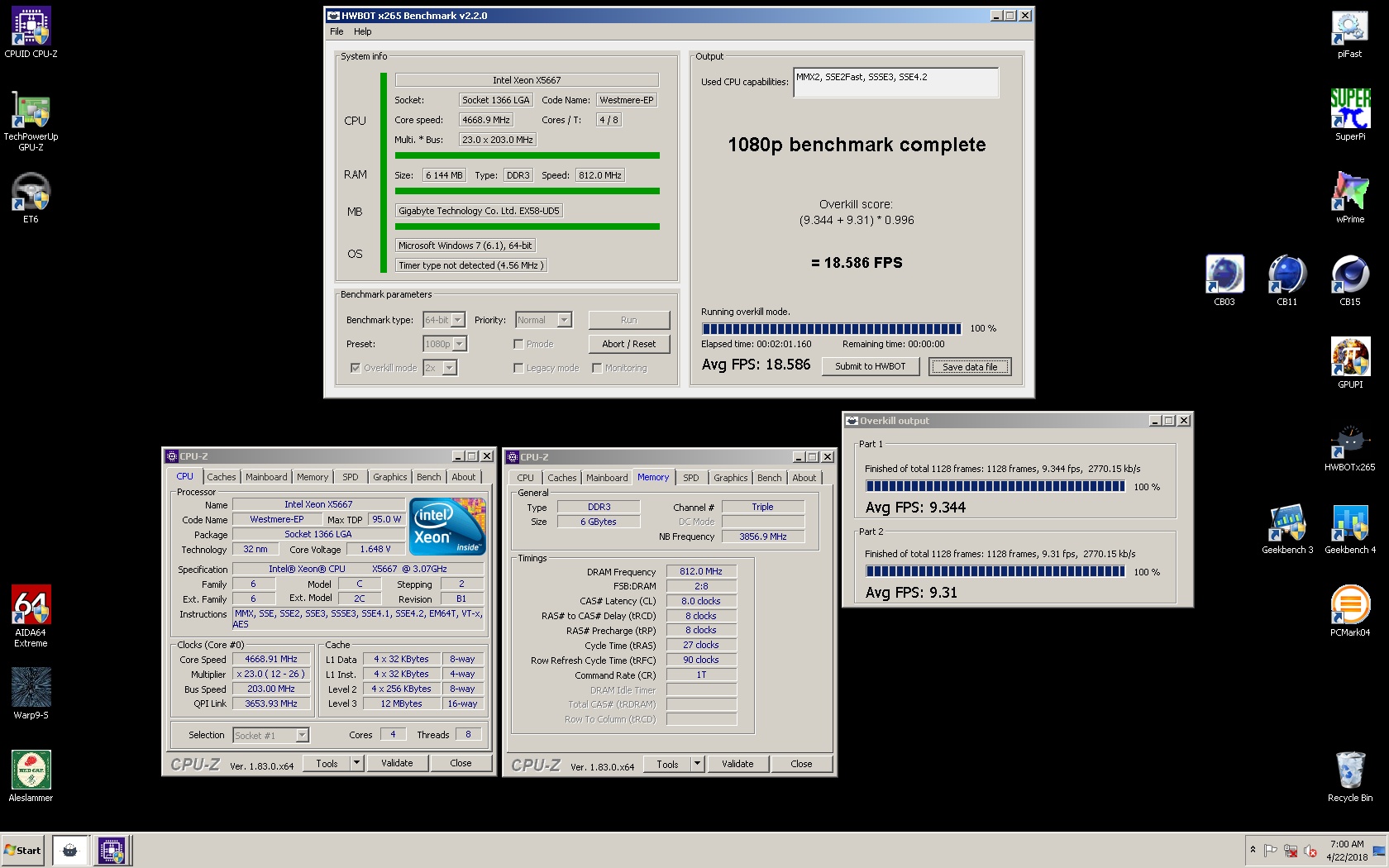
Task: Show hidden system tray icons
Action: [x=1253, y=850]
